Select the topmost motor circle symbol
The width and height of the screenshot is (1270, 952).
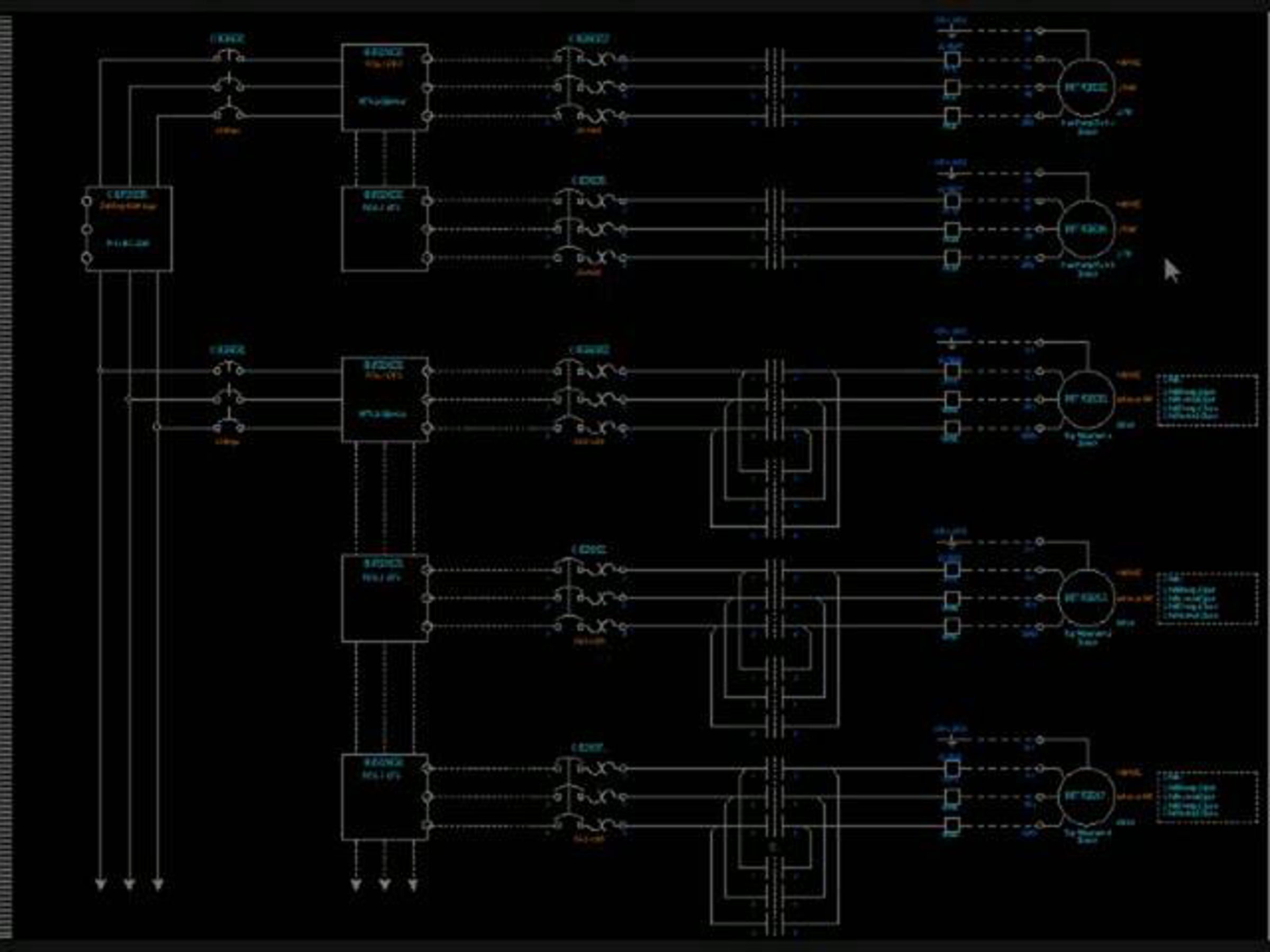[1086, 88]
